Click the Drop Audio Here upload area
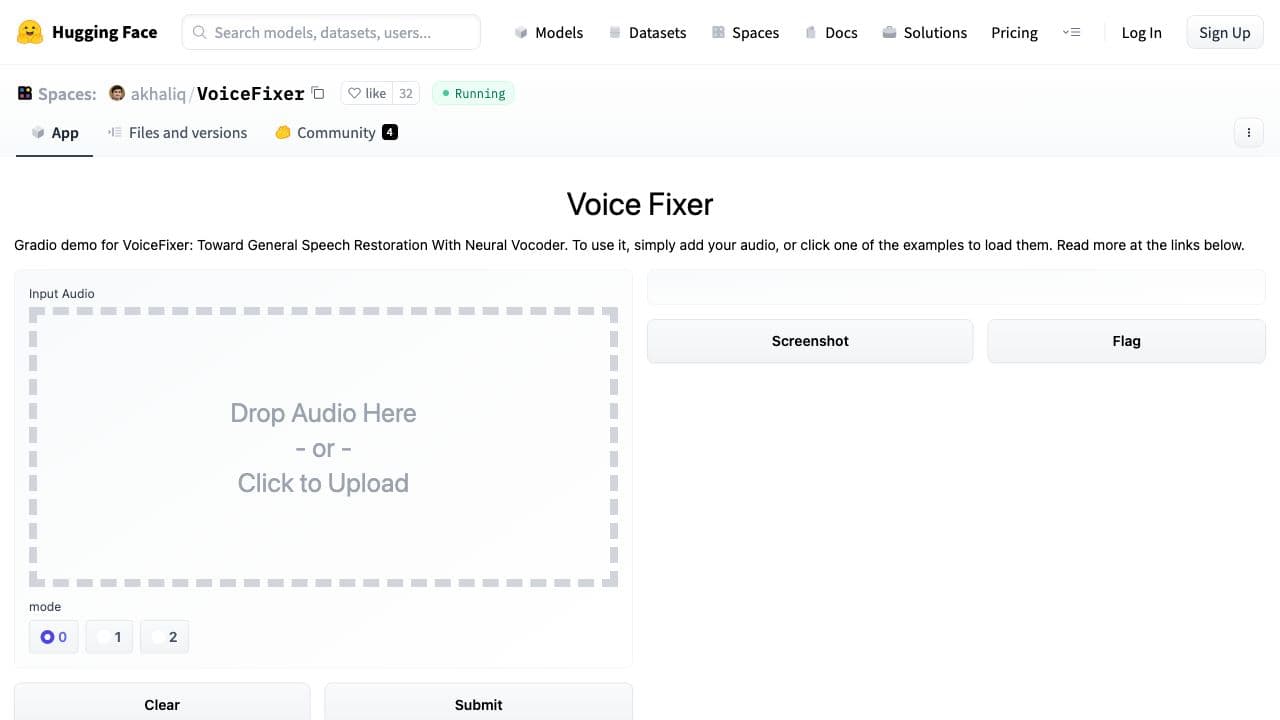Screen dimensions: 1280x720 click(x=323, y=447)
